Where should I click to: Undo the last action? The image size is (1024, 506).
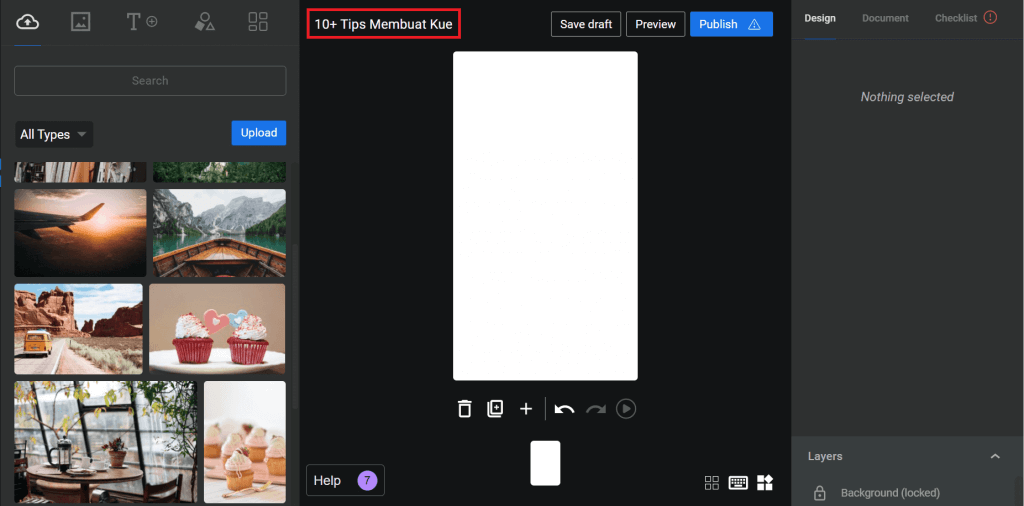(564, 409)
